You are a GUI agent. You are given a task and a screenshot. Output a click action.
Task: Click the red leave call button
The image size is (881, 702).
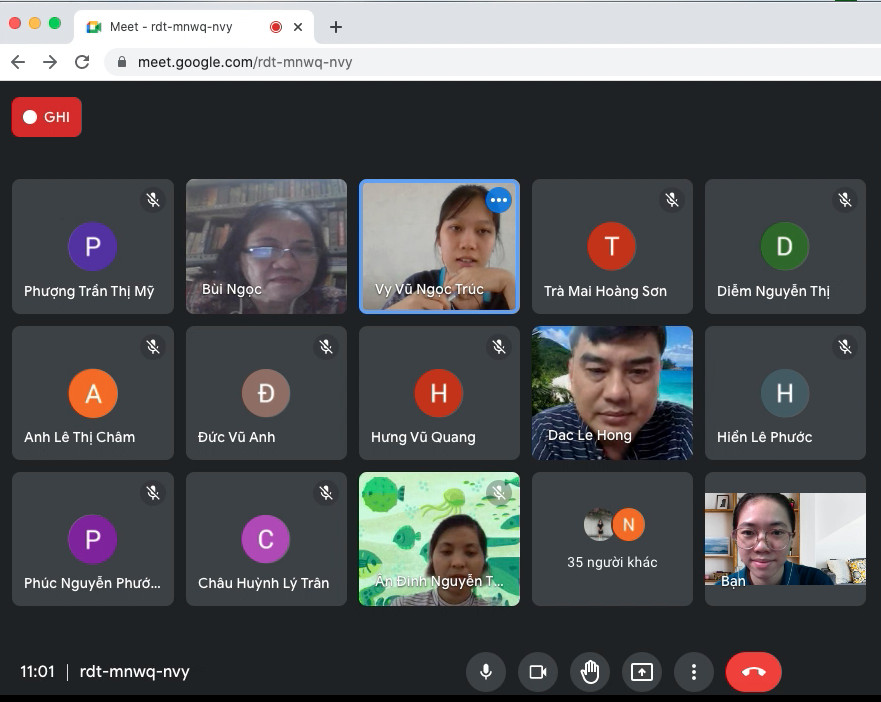753,672
